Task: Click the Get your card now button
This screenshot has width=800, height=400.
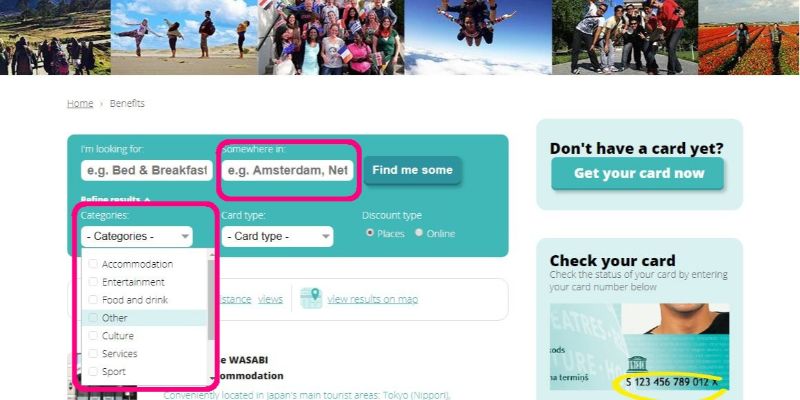Action: click(638, 173)
